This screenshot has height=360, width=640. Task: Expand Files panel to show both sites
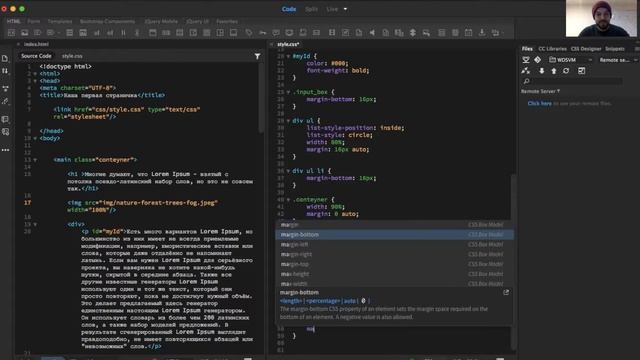click(582, 71)
